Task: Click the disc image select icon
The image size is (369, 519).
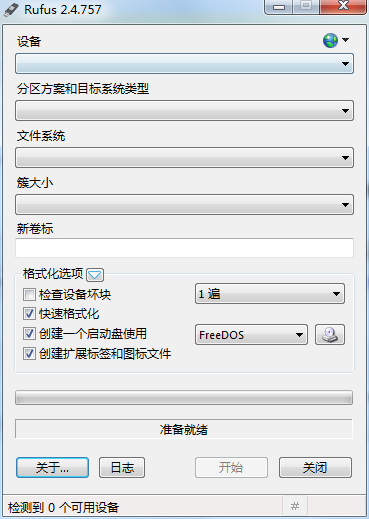Action: pyautogui.click(x=330, y=334)
